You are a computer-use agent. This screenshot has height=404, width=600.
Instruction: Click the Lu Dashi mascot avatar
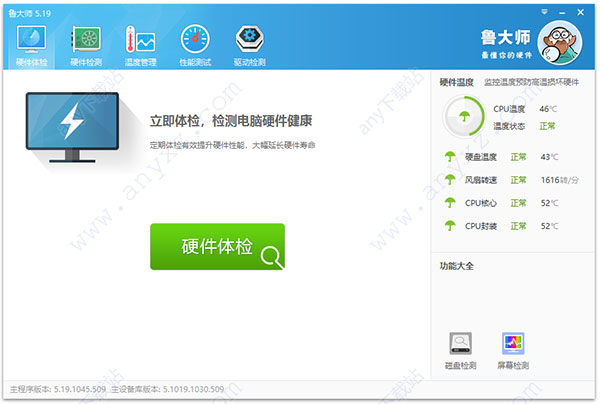562,44
